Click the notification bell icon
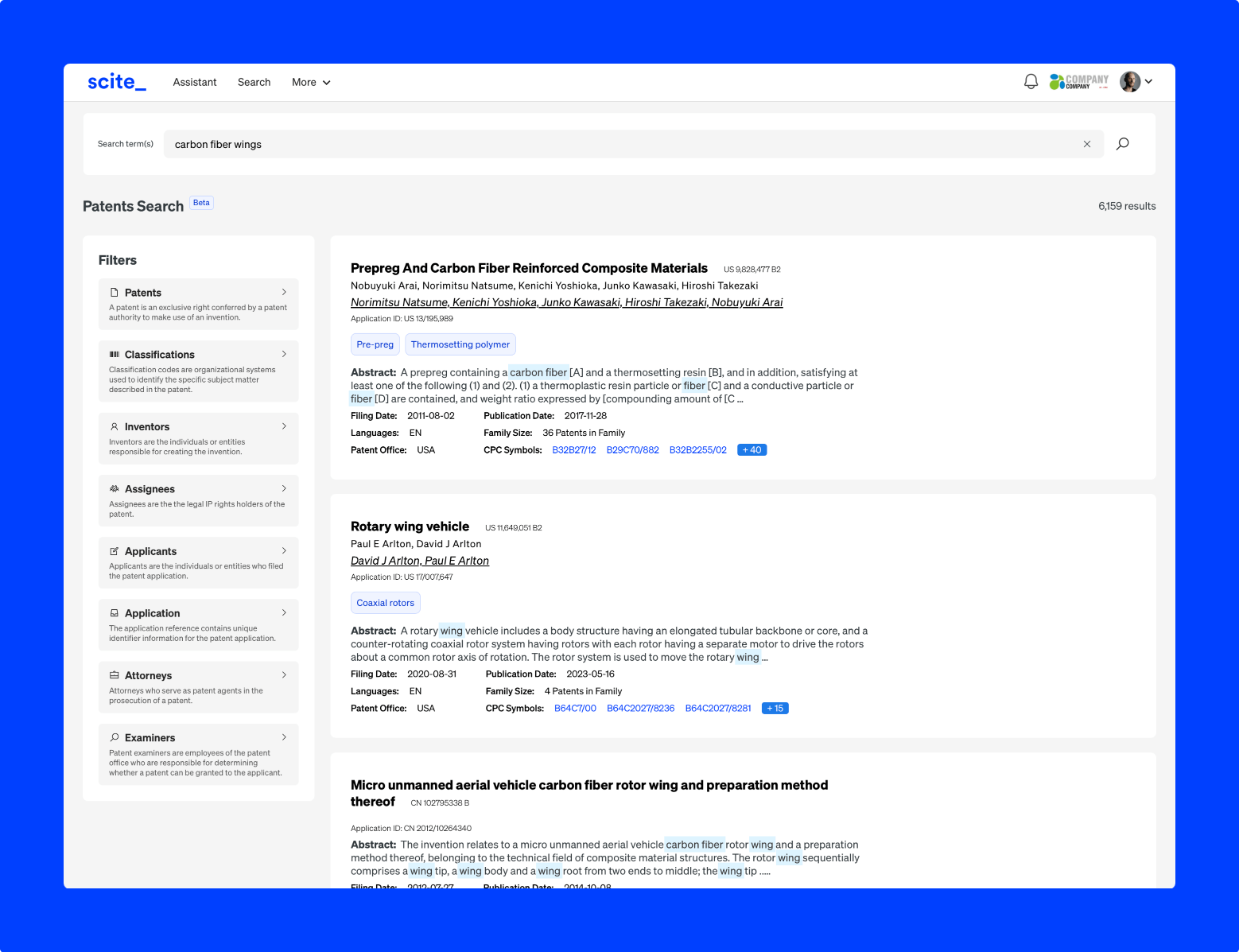The height and width of the screenshot is (952, 1239). point(1031,81)
